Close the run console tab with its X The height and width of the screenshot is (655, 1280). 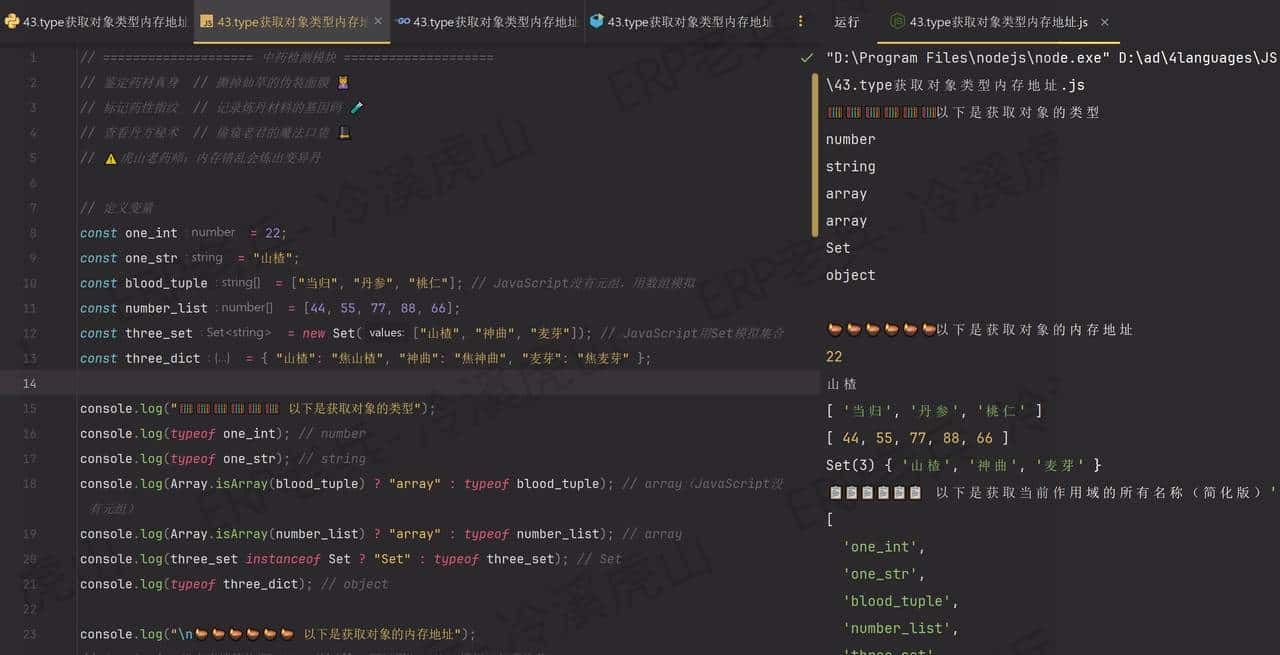click(x=1104, y=21)
